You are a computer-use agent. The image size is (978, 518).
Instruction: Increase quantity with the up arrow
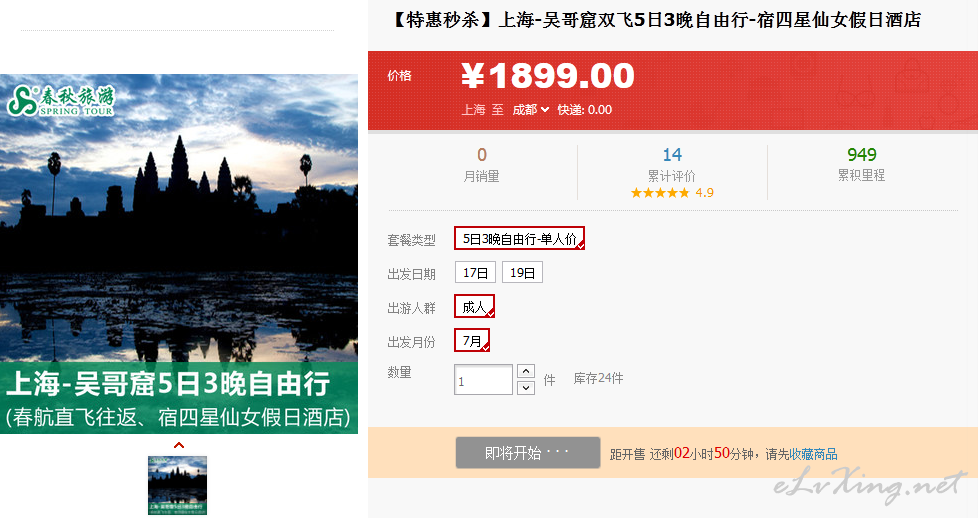click(526, 372)
